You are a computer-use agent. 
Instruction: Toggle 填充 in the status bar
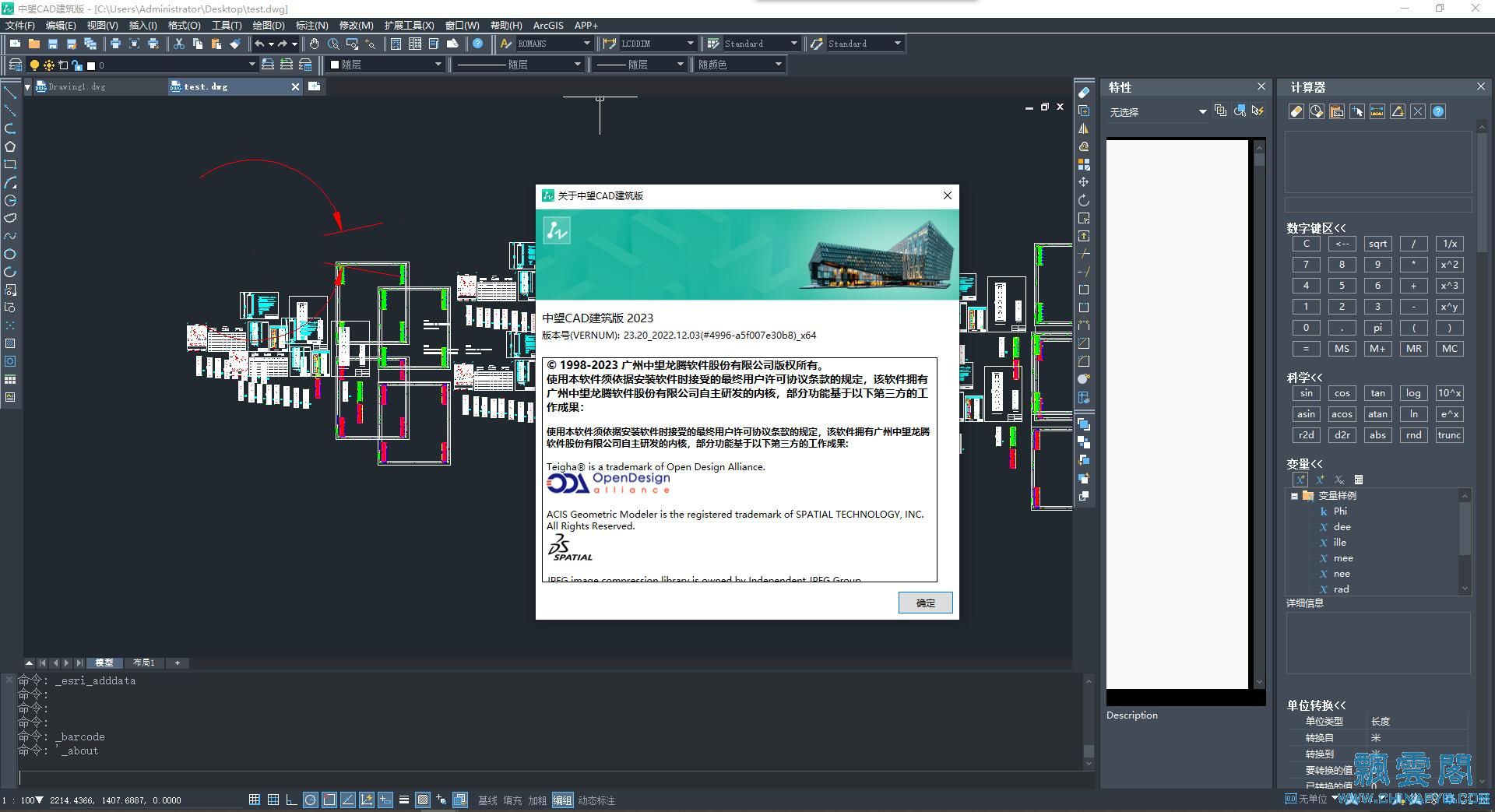[x=512, y=800]
